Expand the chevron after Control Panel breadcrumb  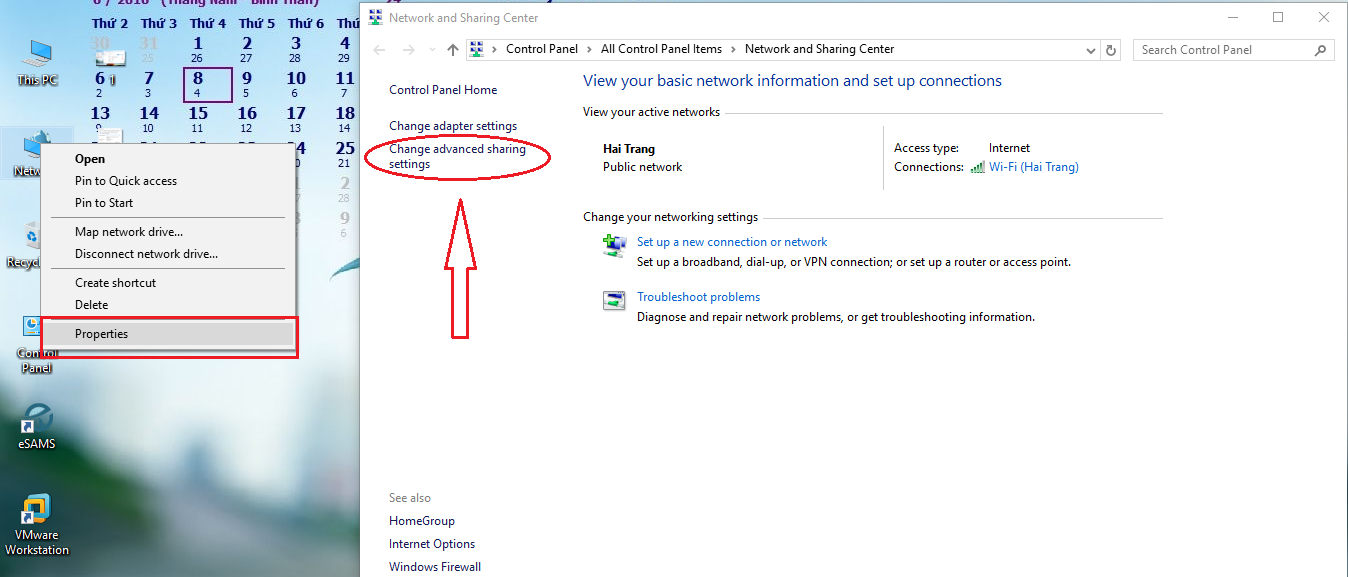coord(589,49)
